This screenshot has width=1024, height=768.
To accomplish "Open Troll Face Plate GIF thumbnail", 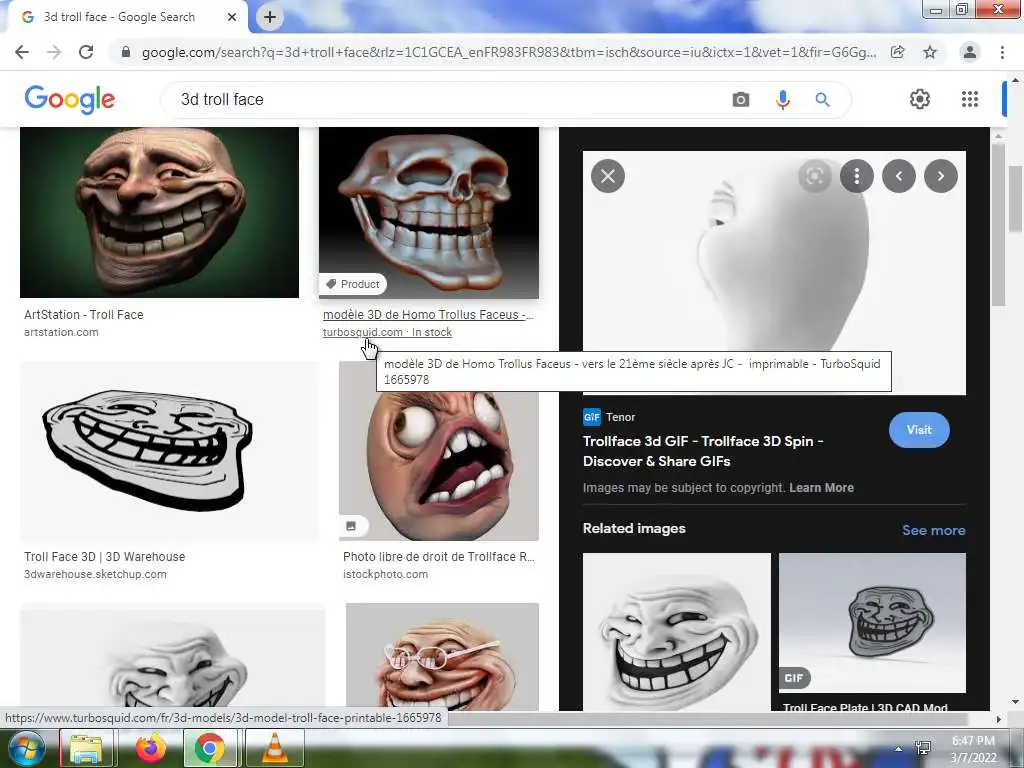I will (872, 623).
